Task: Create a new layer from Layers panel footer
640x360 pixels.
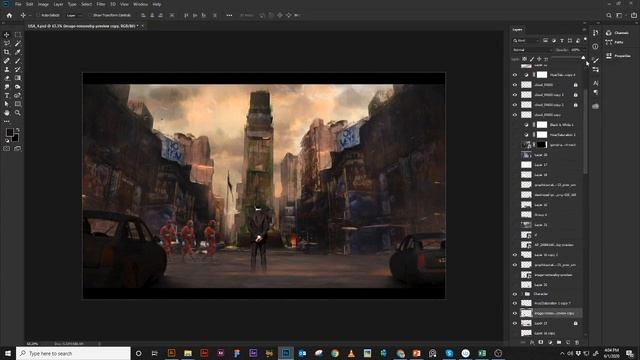Action: click(568, 342)
